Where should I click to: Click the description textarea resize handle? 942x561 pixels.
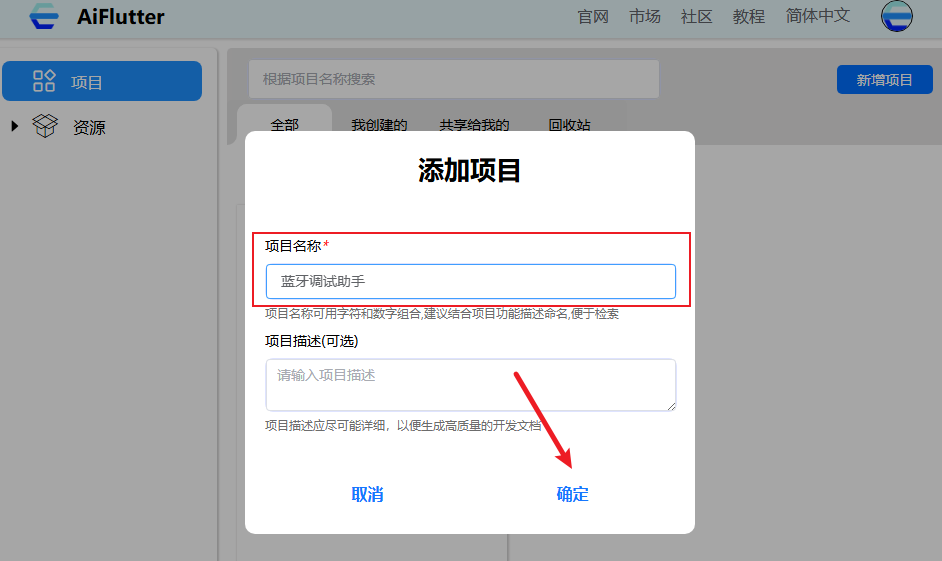pos(671,407)
